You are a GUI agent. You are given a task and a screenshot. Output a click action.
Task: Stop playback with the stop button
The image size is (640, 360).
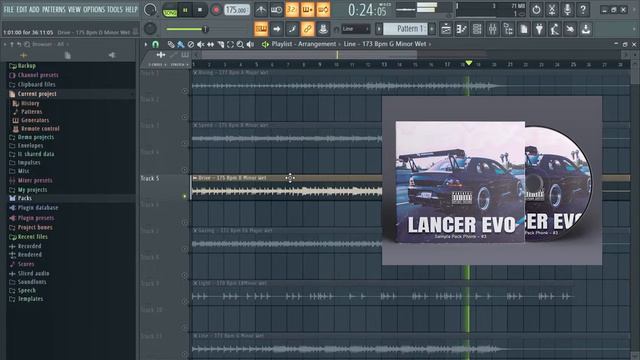coord(200,10)
